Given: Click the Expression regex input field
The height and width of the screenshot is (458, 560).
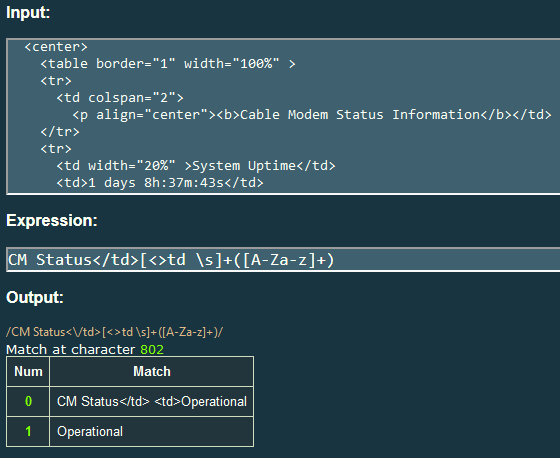Looking at the screenshot, I should [283, 260].
